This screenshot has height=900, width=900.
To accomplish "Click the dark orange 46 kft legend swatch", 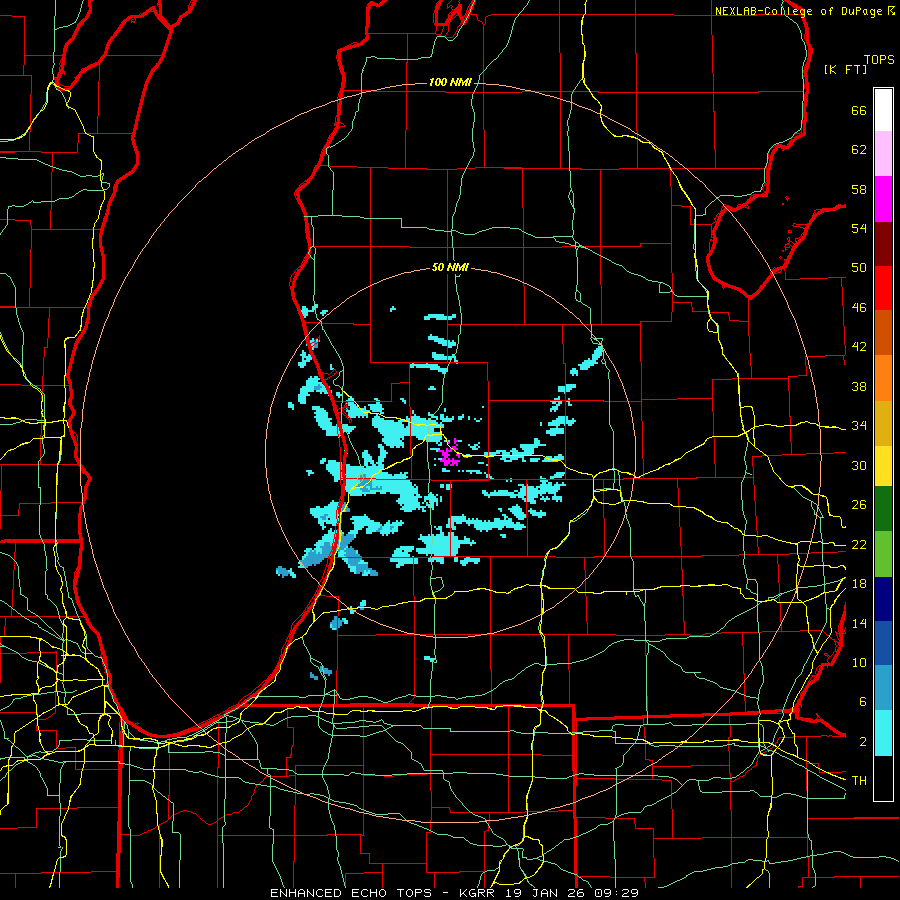I will click(883, 333).
